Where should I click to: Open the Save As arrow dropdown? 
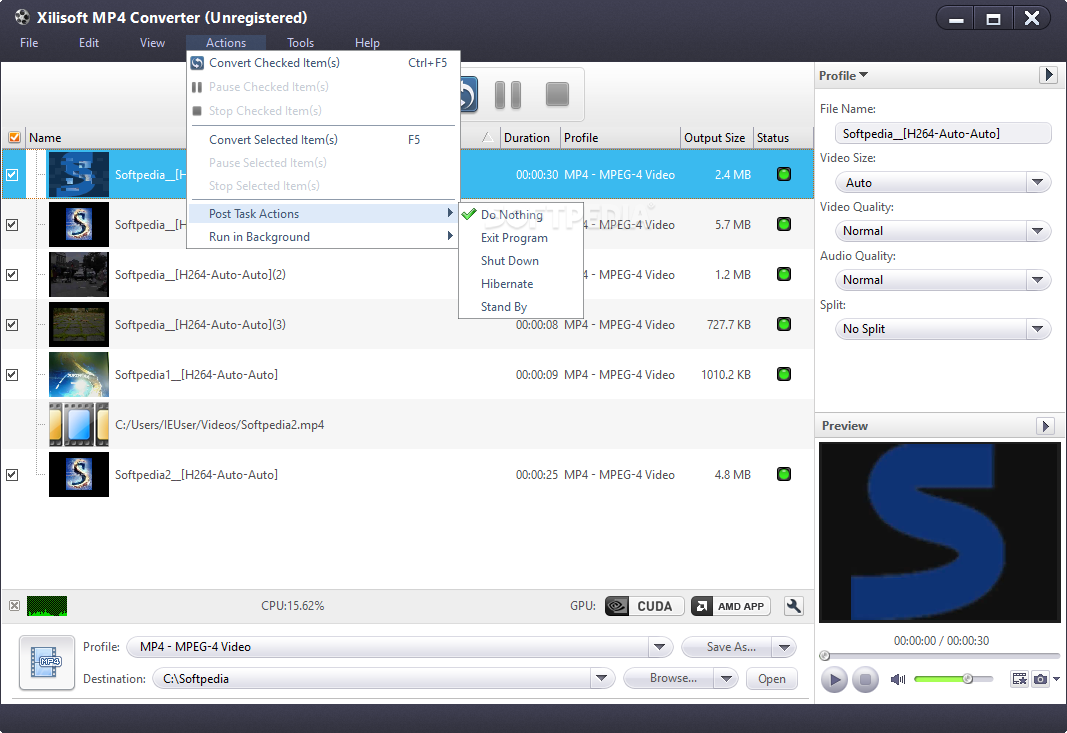[x=785, y=647]
